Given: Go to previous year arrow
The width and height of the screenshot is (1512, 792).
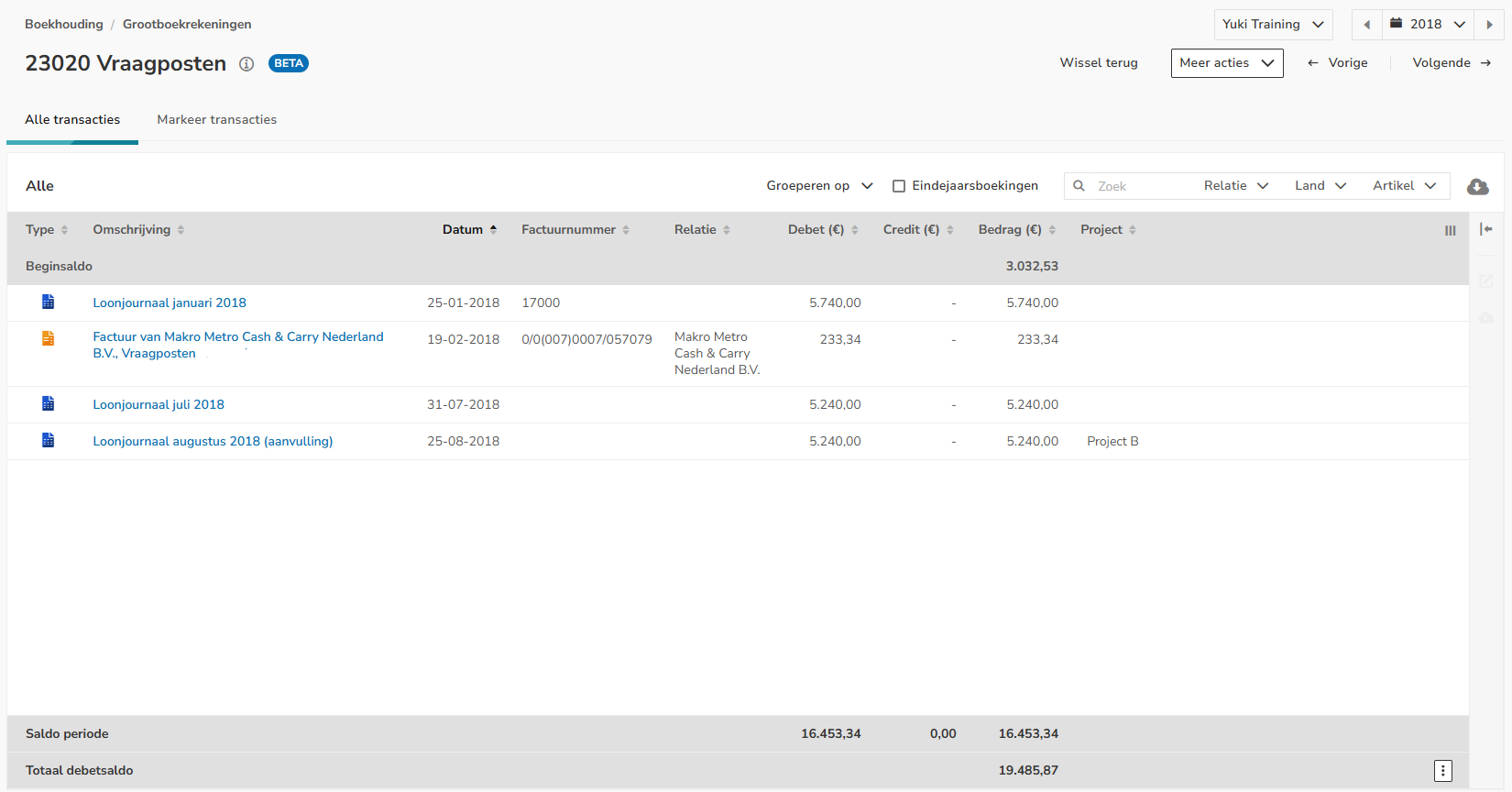Looking at the screenshot, I should [x=1367, y=25].
